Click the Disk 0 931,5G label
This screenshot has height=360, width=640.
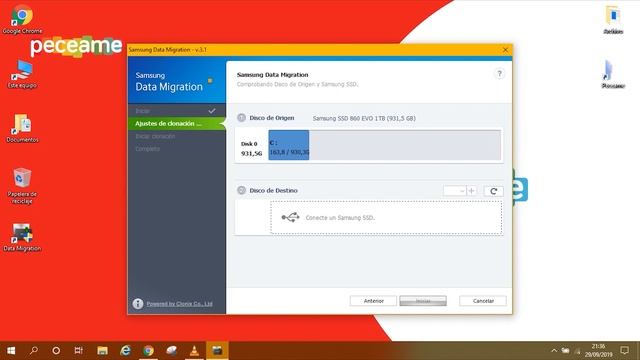pyautogui.click(x=251, y=149)
